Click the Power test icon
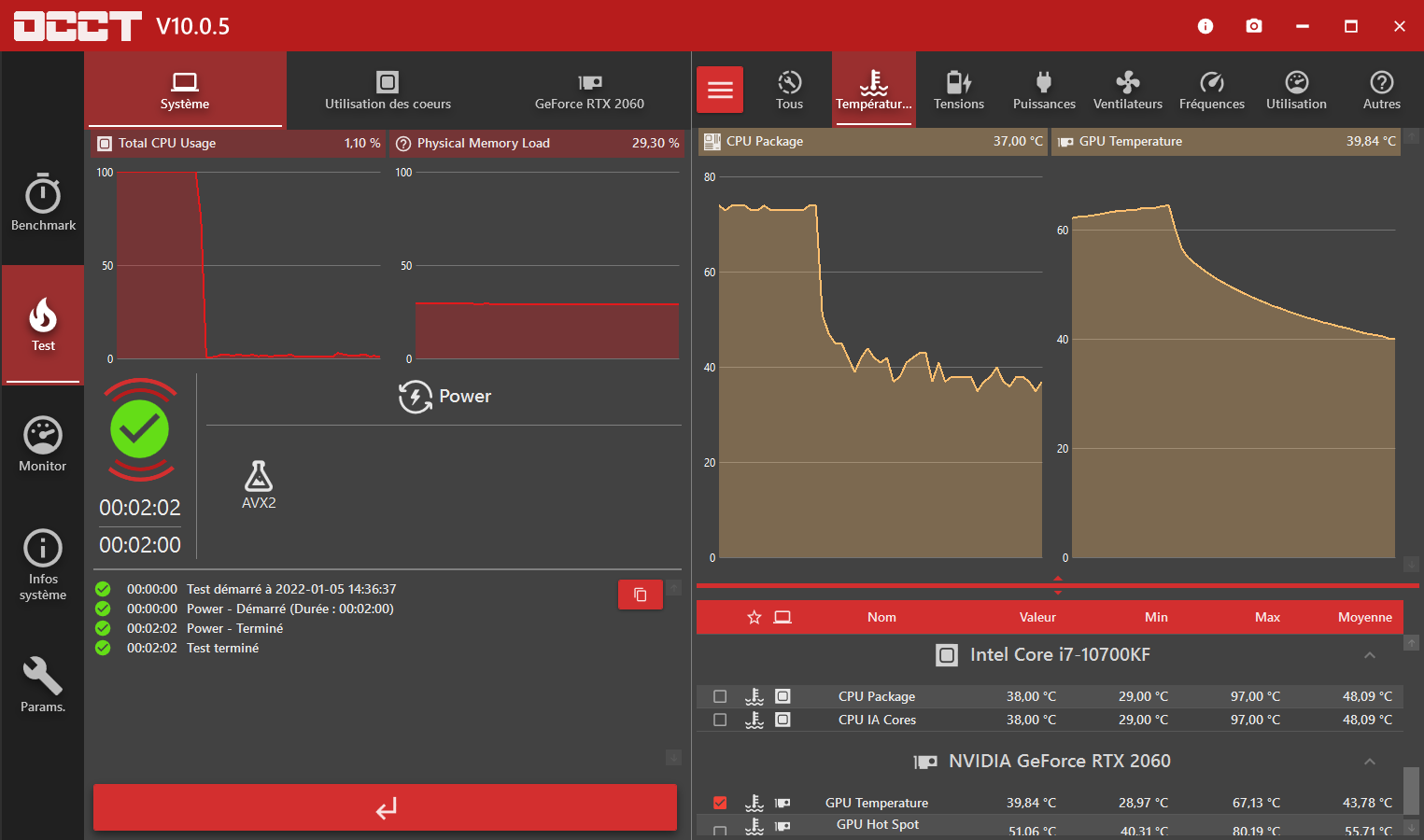This screenshot has height=840, width=1424. tap(416, 397)
